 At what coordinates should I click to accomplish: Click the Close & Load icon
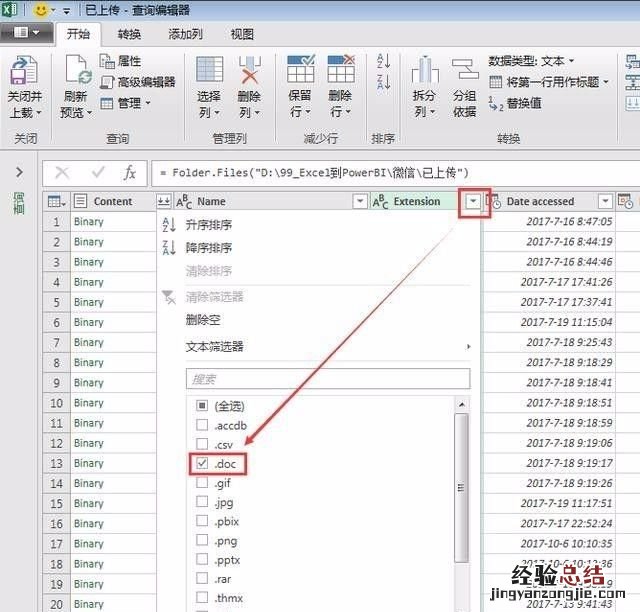[25, 70]
